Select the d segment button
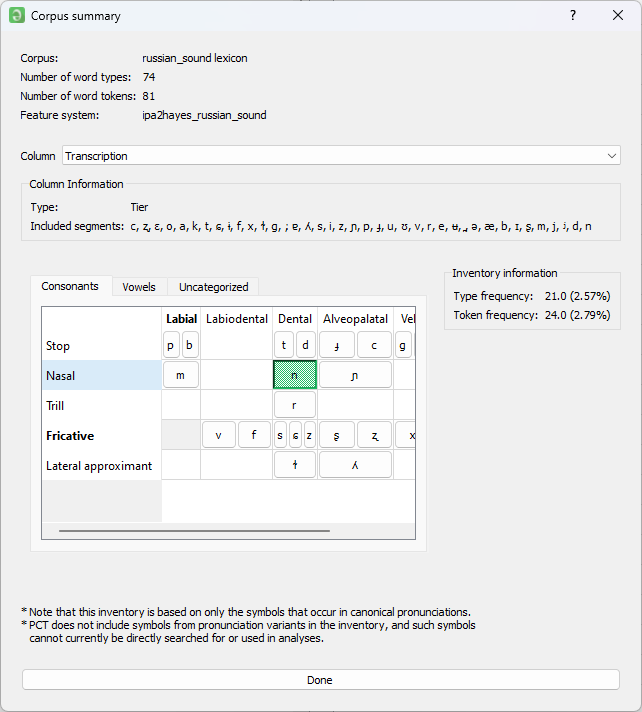 306,345
